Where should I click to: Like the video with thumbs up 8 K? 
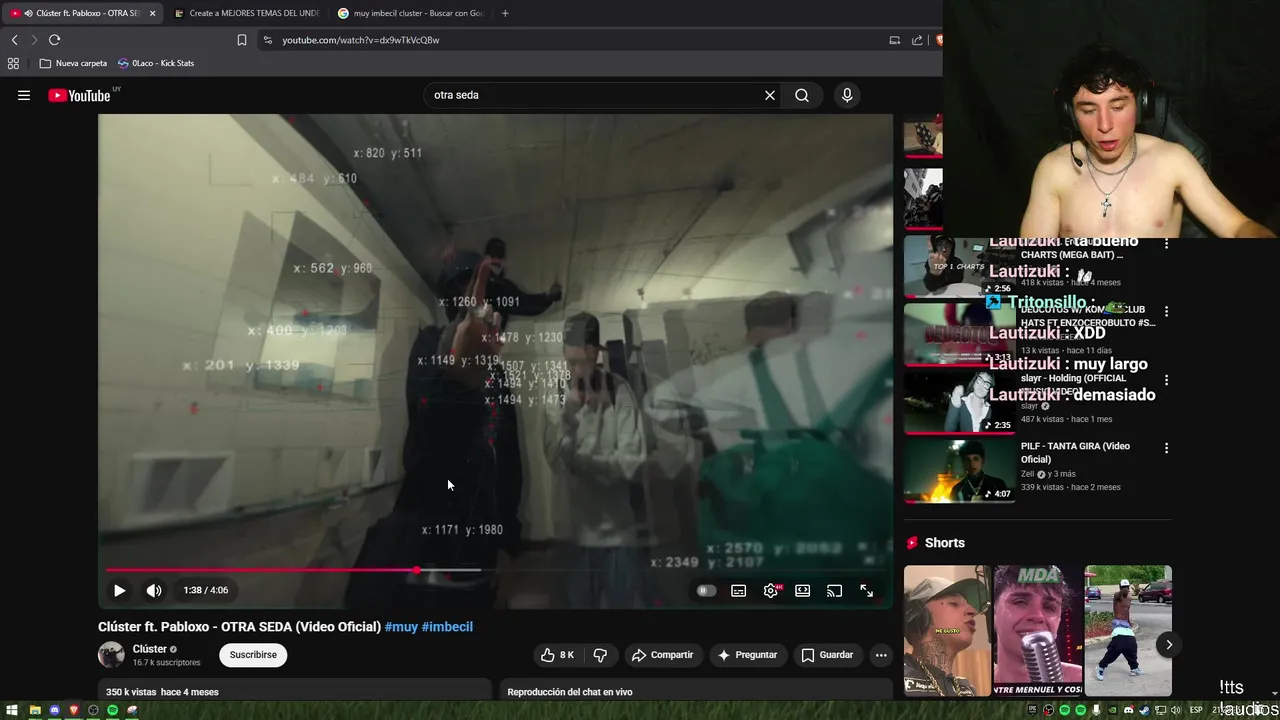[557, 655]
